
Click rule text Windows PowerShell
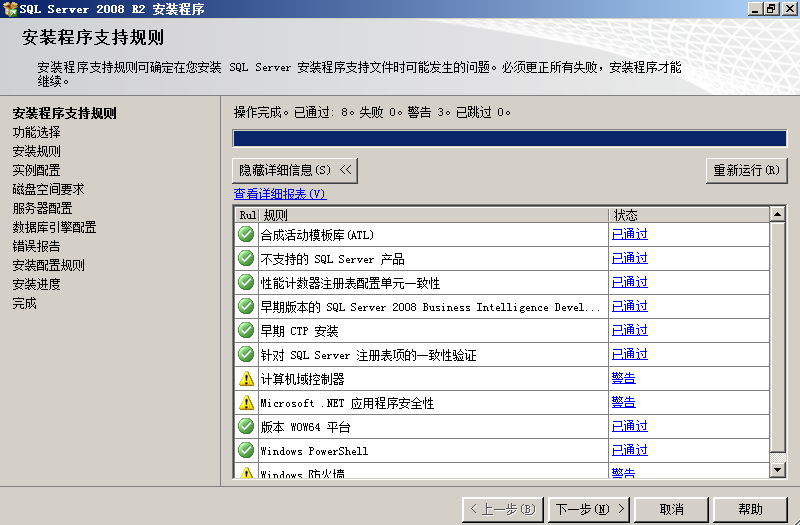coord(314,451)
